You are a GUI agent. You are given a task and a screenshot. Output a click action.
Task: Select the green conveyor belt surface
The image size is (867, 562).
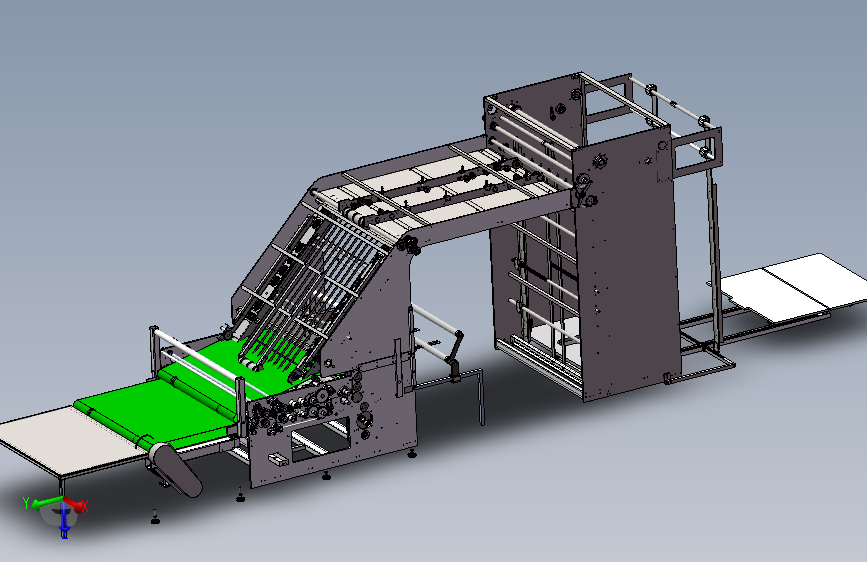click(x=160, y=409)
